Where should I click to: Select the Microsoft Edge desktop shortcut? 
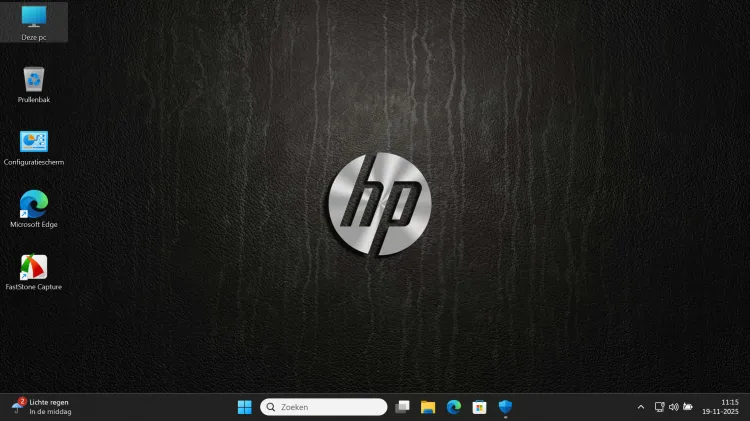[34, 206]
